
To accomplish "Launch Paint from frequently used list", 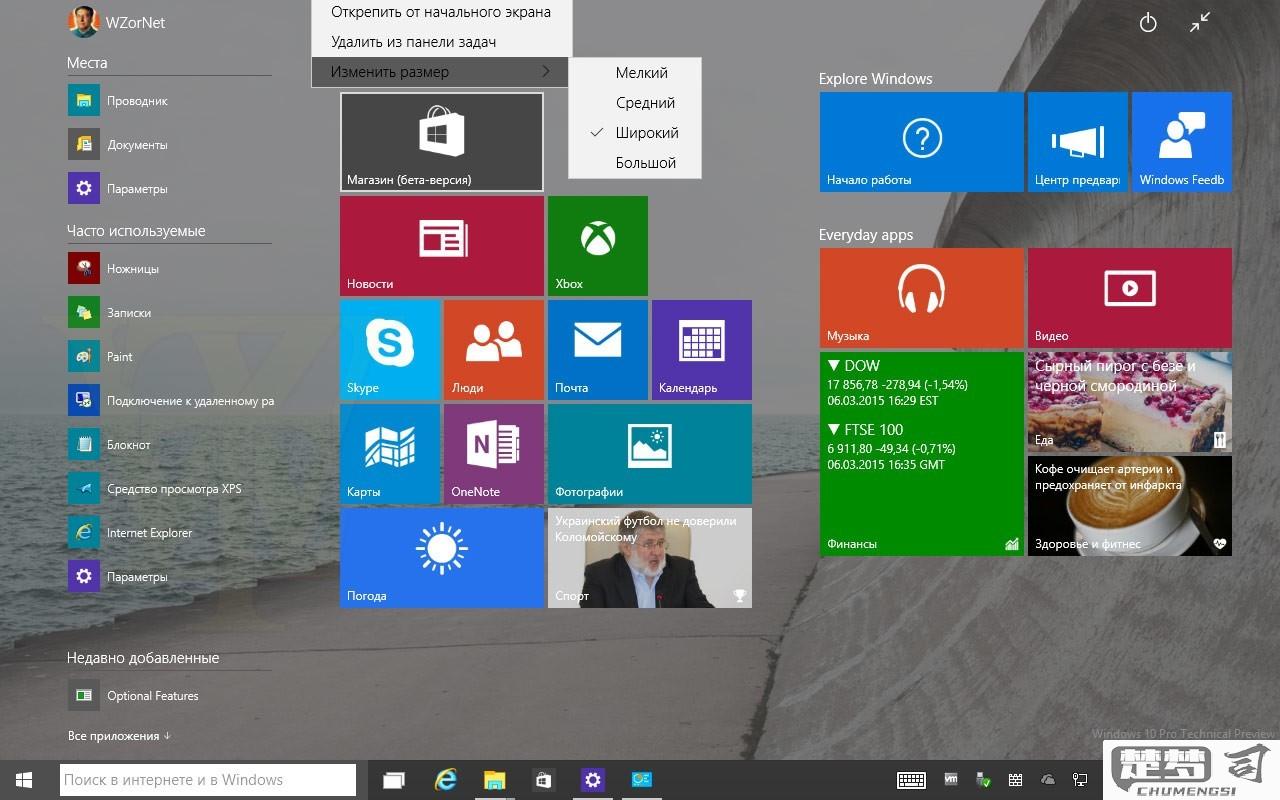I will pyautogui.click(x=100, y=356).
